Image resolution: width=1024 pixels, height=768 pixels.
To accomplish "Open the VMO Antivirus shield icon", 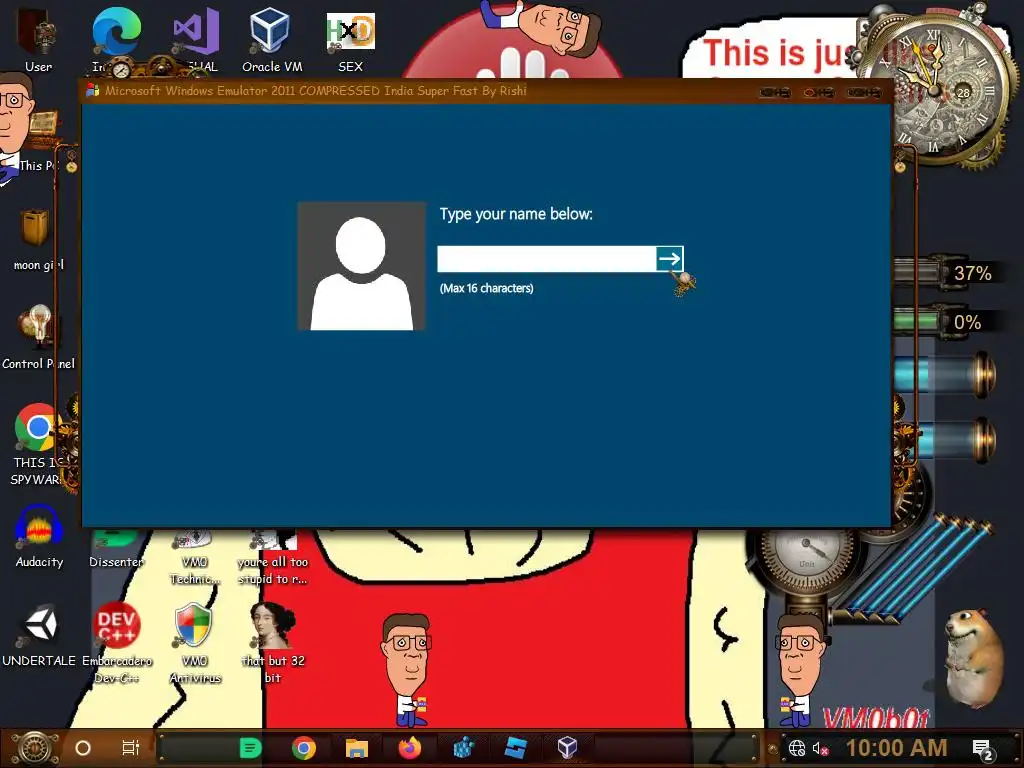I will [195, 643].
